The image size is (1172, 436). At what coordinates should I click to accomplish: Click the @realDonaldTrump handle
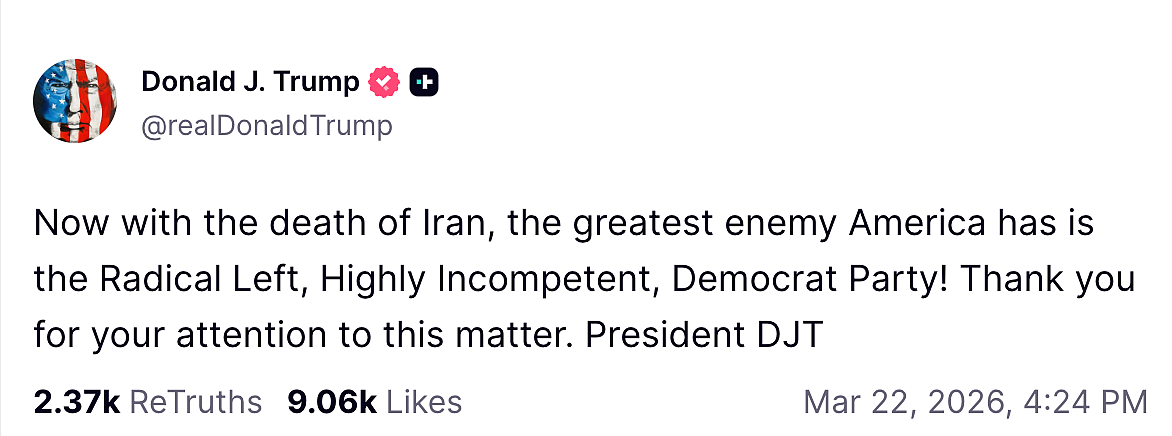[x=267, y=126]
